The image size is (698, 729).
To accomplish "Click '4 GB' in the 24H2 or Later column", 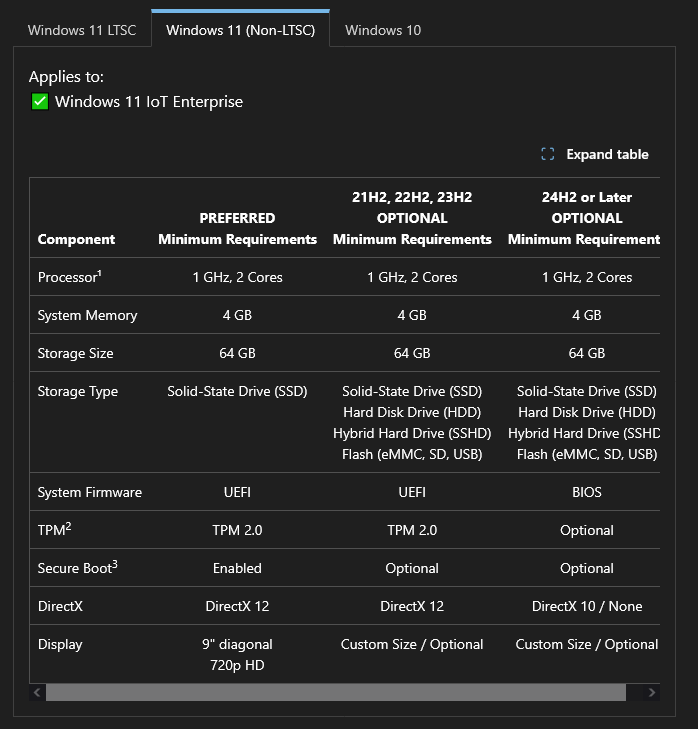I will tap(587, 315).
